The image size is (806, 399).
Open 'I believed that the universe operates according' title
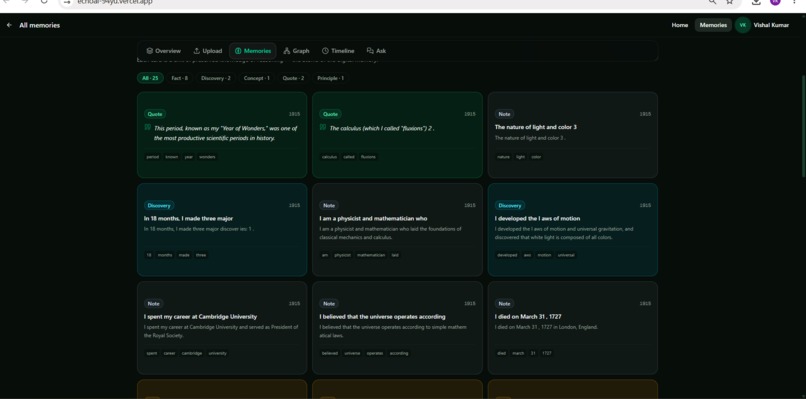pos(382,317)
